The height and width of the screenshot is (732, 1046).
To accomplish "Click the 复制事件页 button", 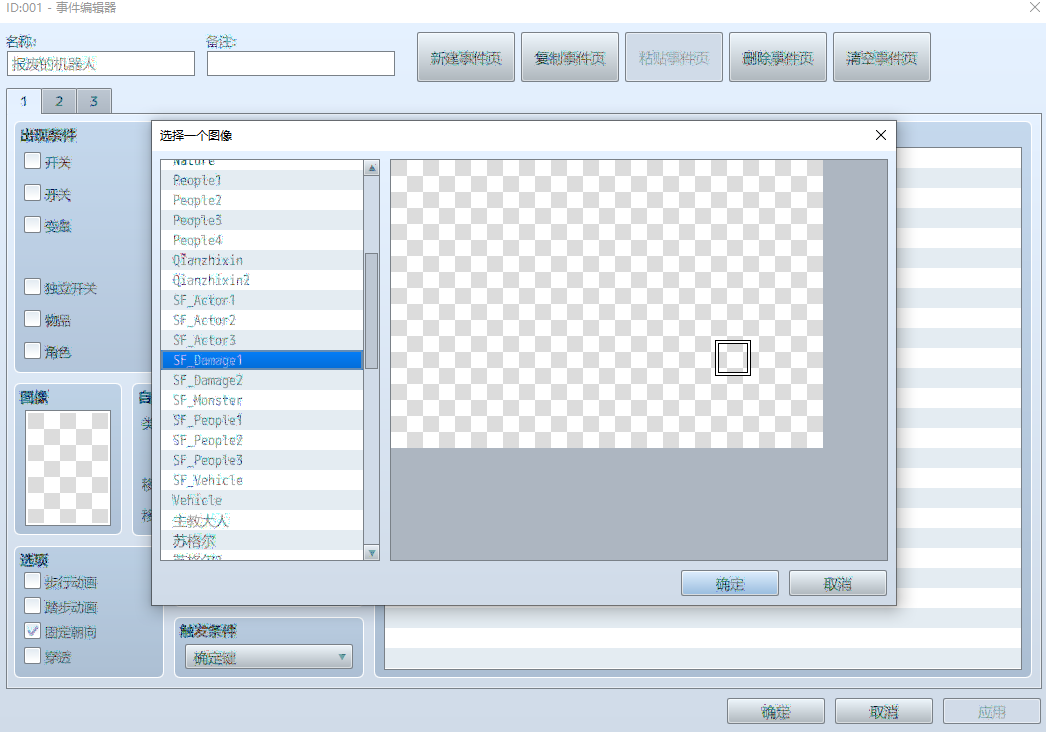I will [570, 57].
